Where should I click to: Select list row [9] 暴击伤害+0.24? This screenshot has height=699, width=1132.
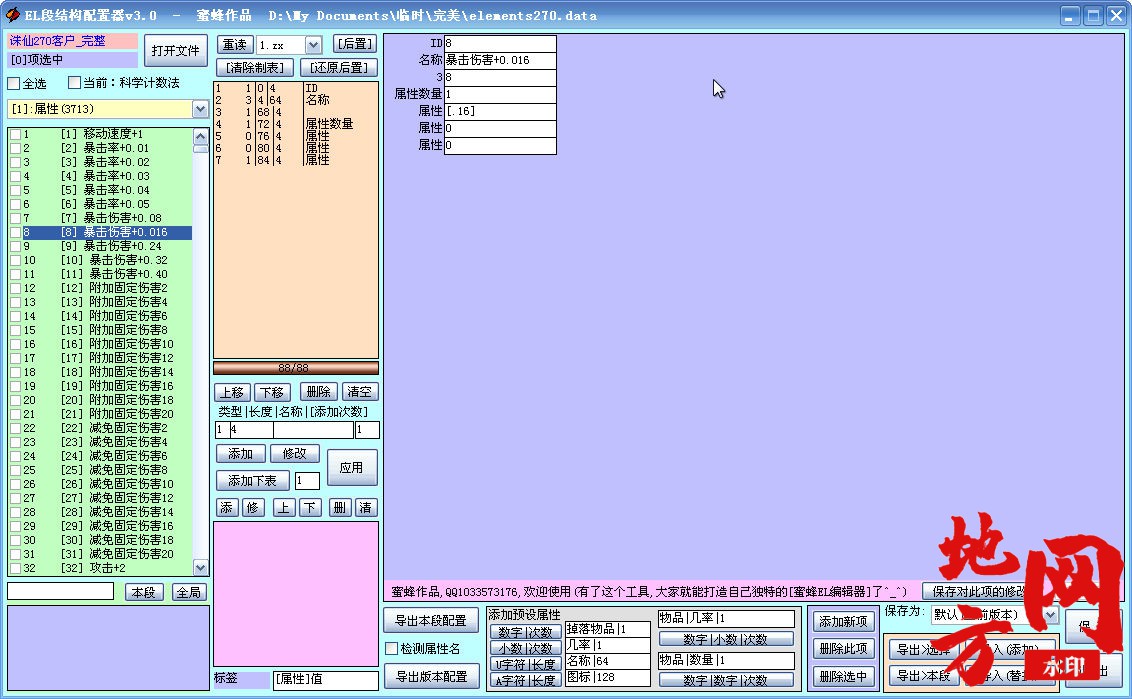click(100, 246)
